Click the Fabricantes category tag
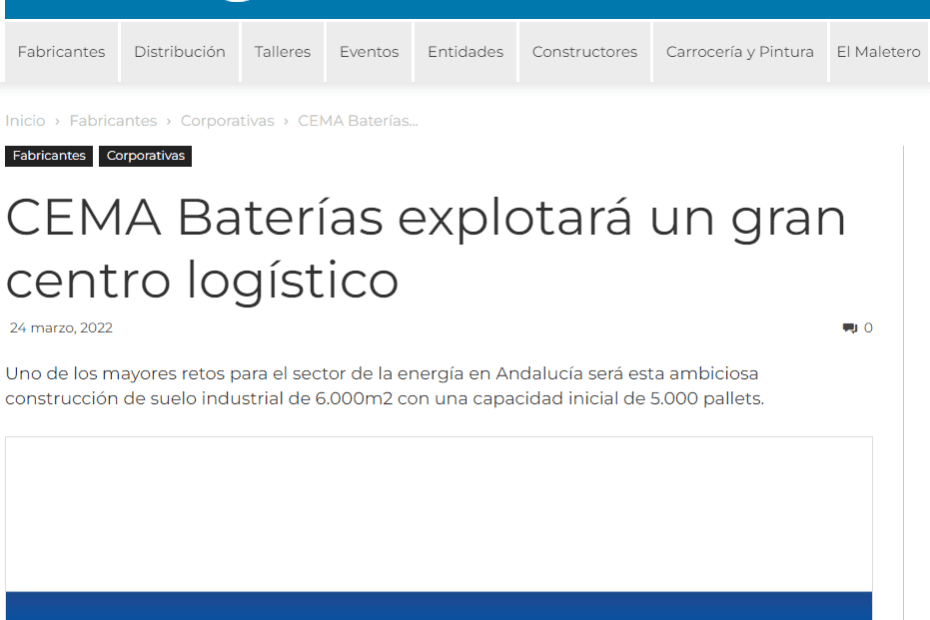The width and height of the screenshot is (930, 620). coord(49,156)
